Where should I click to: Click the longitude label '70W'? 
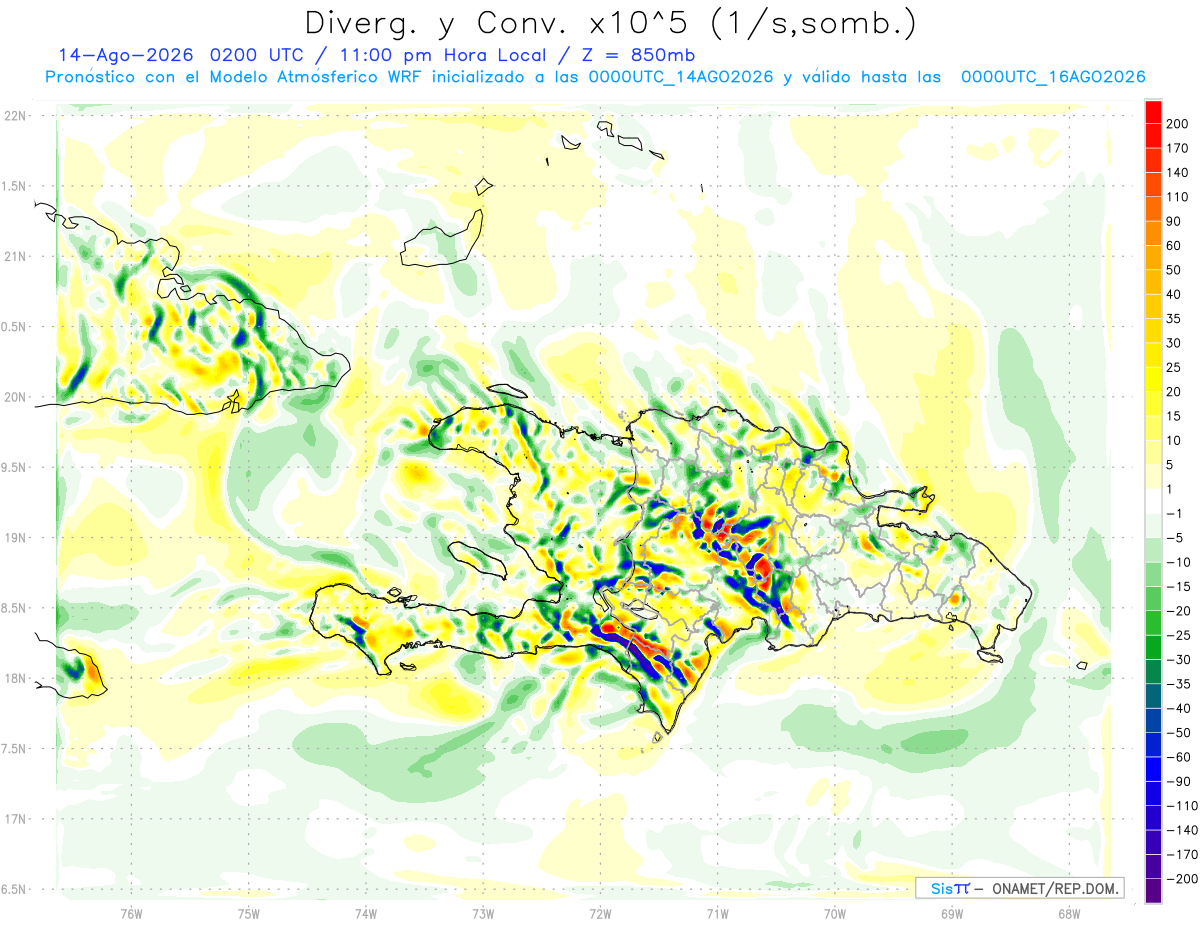[834, 914]
